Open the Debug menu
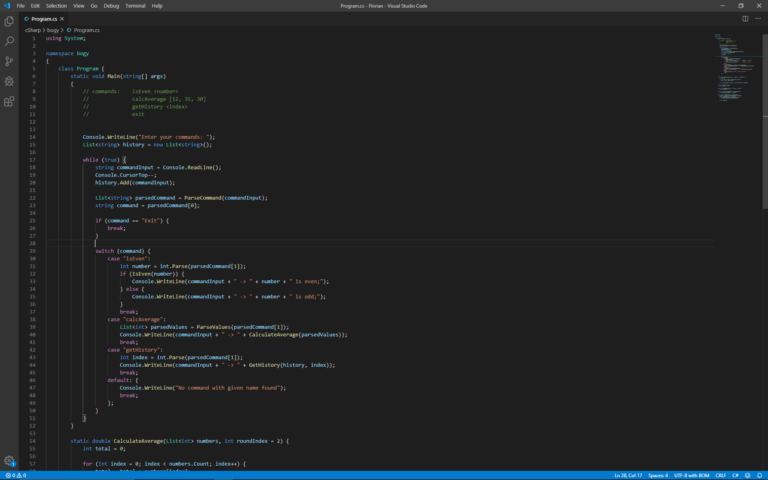The width and height of the screenshot is (768, 480). [x=110, y=5]
